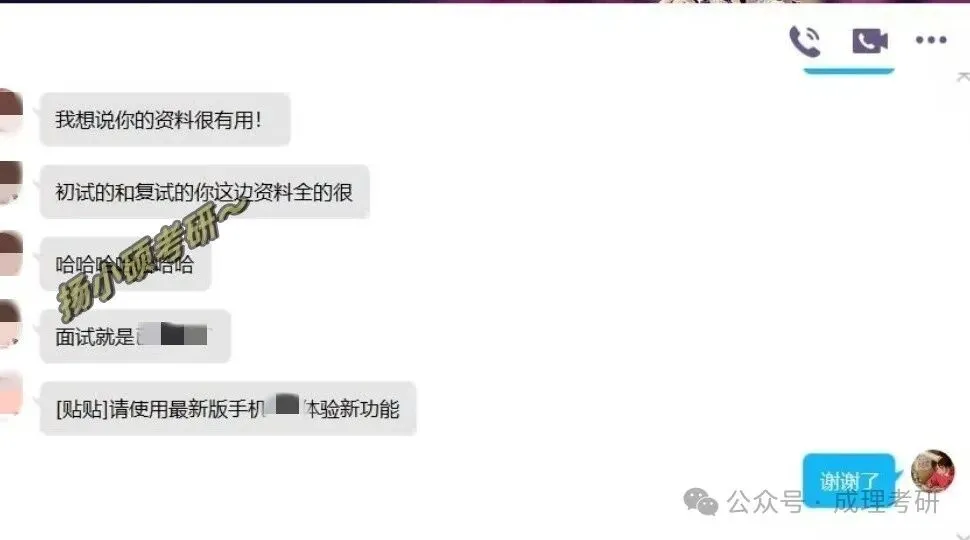970x540 pixels.
Task: Select the blue "谢谢了" reply bubble
Action: coord(849,481)
